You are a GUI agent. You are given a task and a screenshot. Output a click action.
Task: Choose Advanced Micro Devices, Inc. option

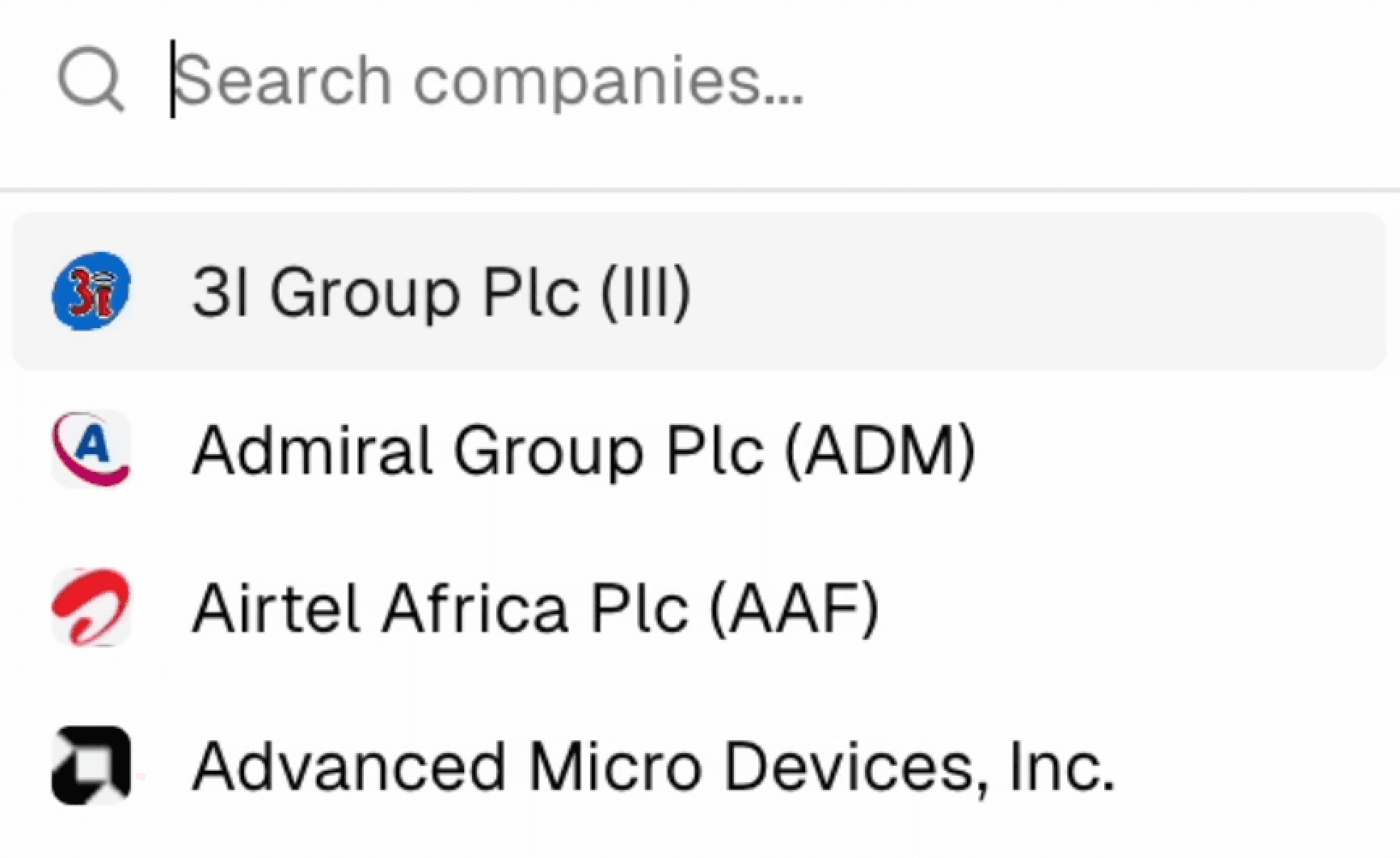click(653, 767)
